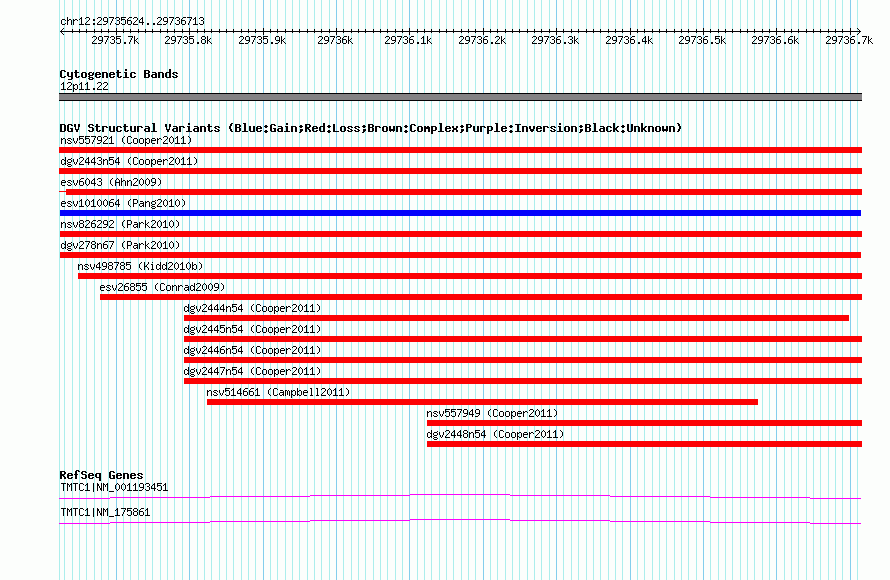This screenshot has width=890, height=580.
Task: Click the 29736.1k ruler tick label
Action: [x=408, y=40]
